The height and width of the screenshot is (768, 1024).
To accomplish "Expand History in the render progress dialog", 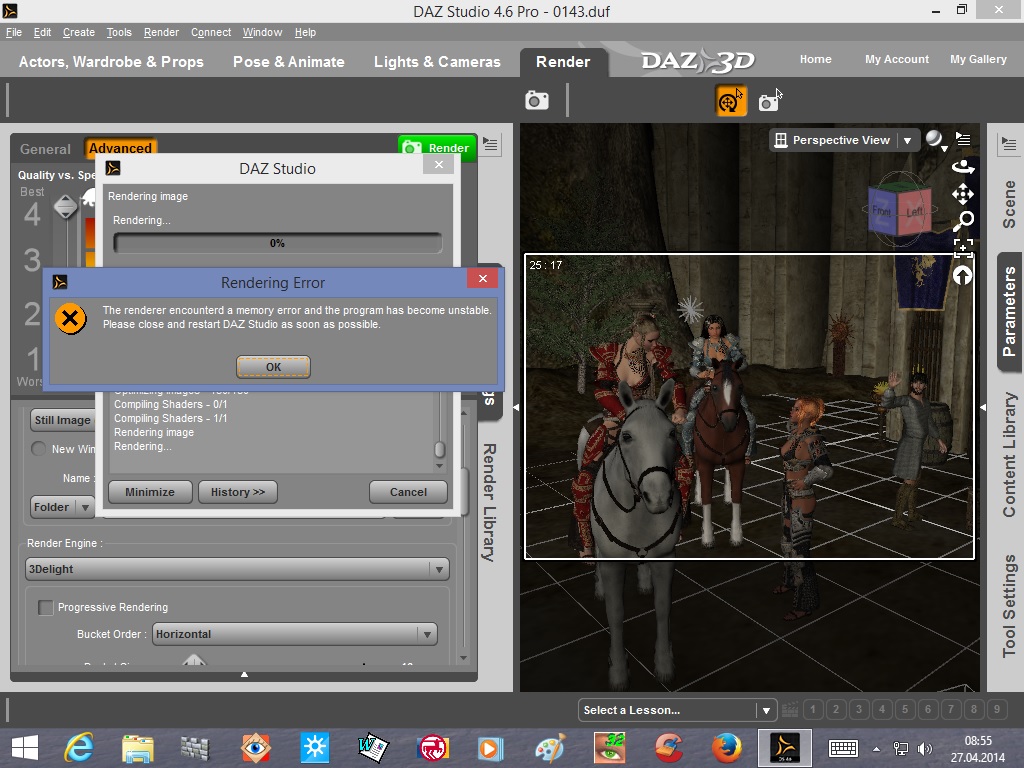I will click(238, 492).
